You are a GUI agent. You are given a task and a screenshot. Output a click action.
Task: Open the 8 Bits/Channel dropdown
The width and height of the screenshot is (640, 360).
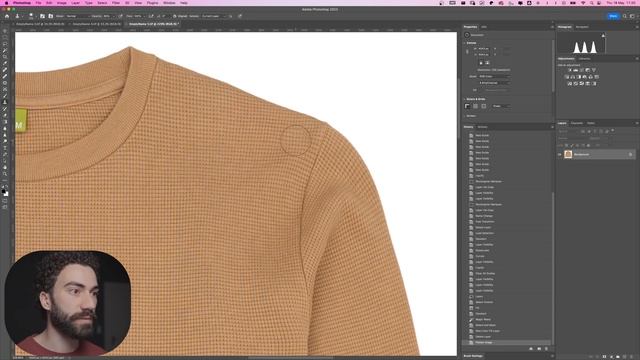494,83
